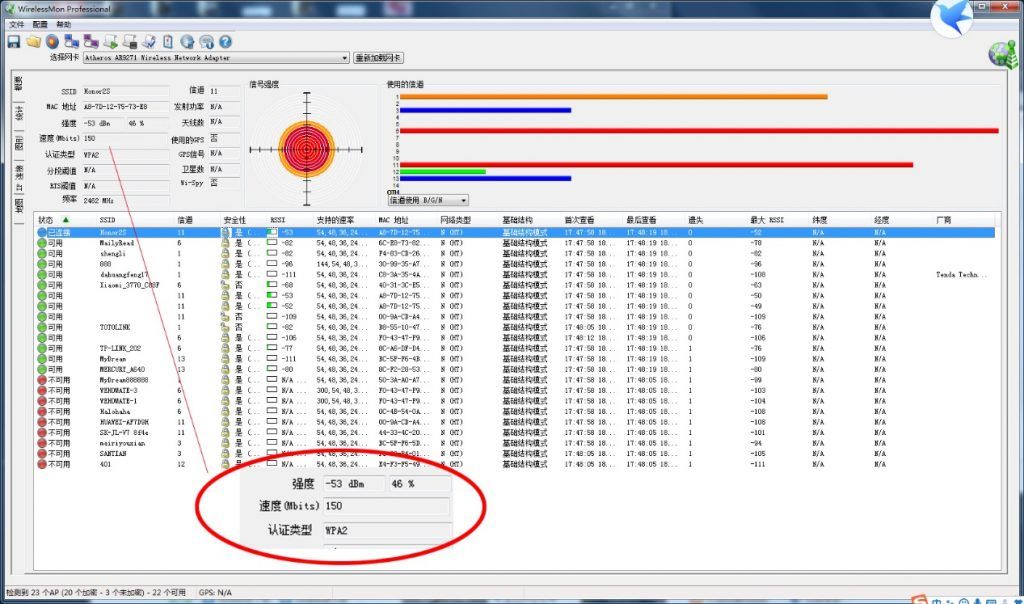Sort list by the MAC 地址 column header
The image size is (1024, 604).
pos(393,220)
